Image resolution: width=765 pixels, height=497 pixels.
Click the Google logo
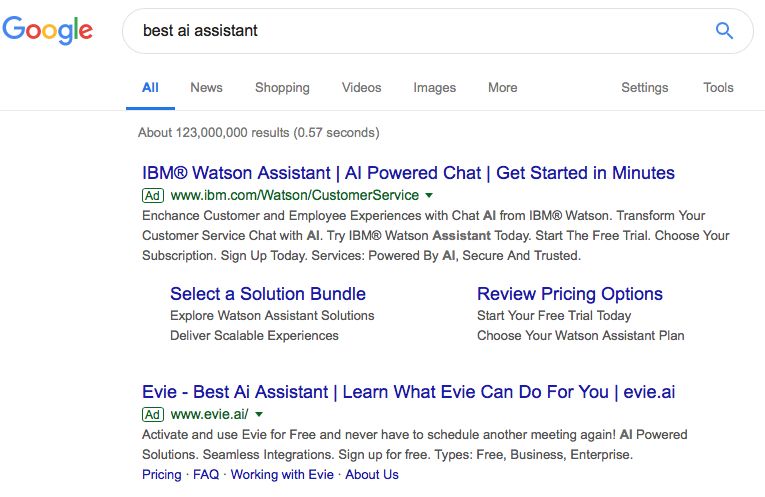tap(47, 30)
